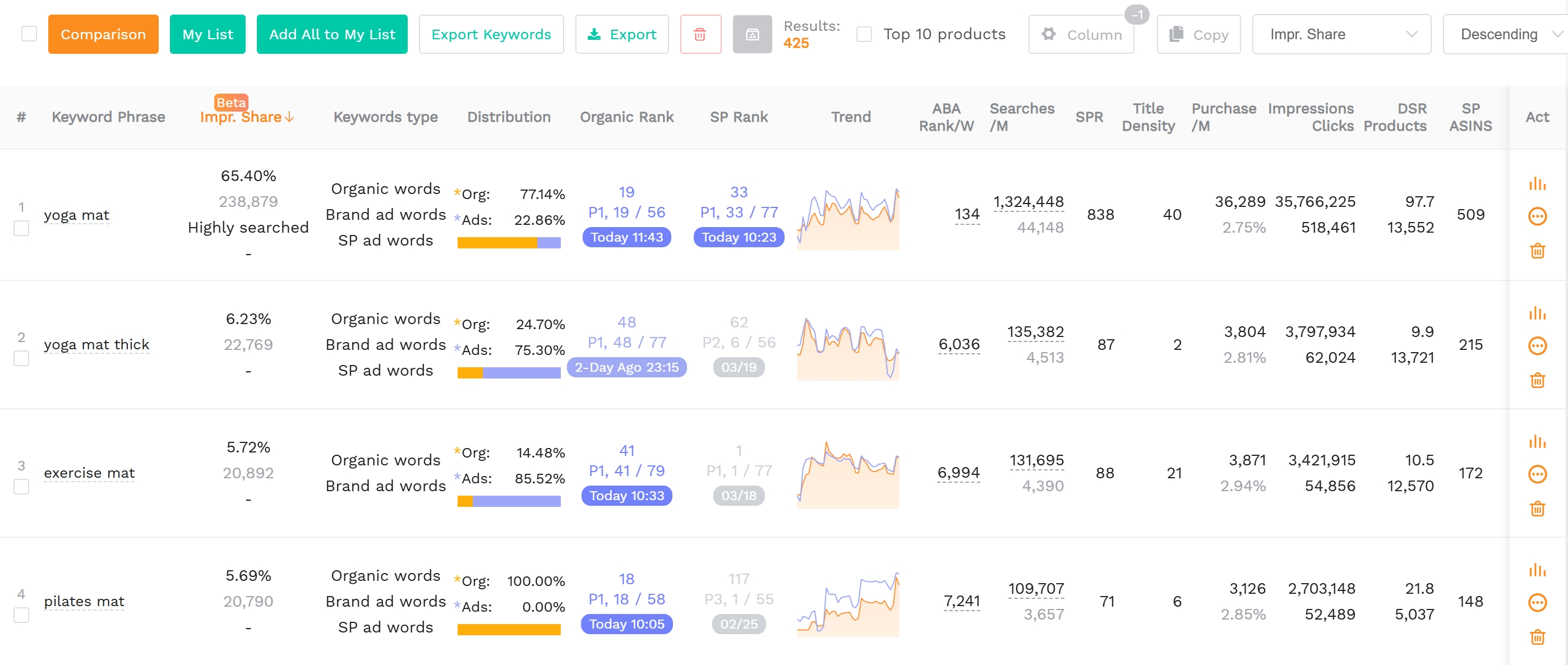
Task: Open the yoga mat keyword link
Action: click(x=76, y=215)
